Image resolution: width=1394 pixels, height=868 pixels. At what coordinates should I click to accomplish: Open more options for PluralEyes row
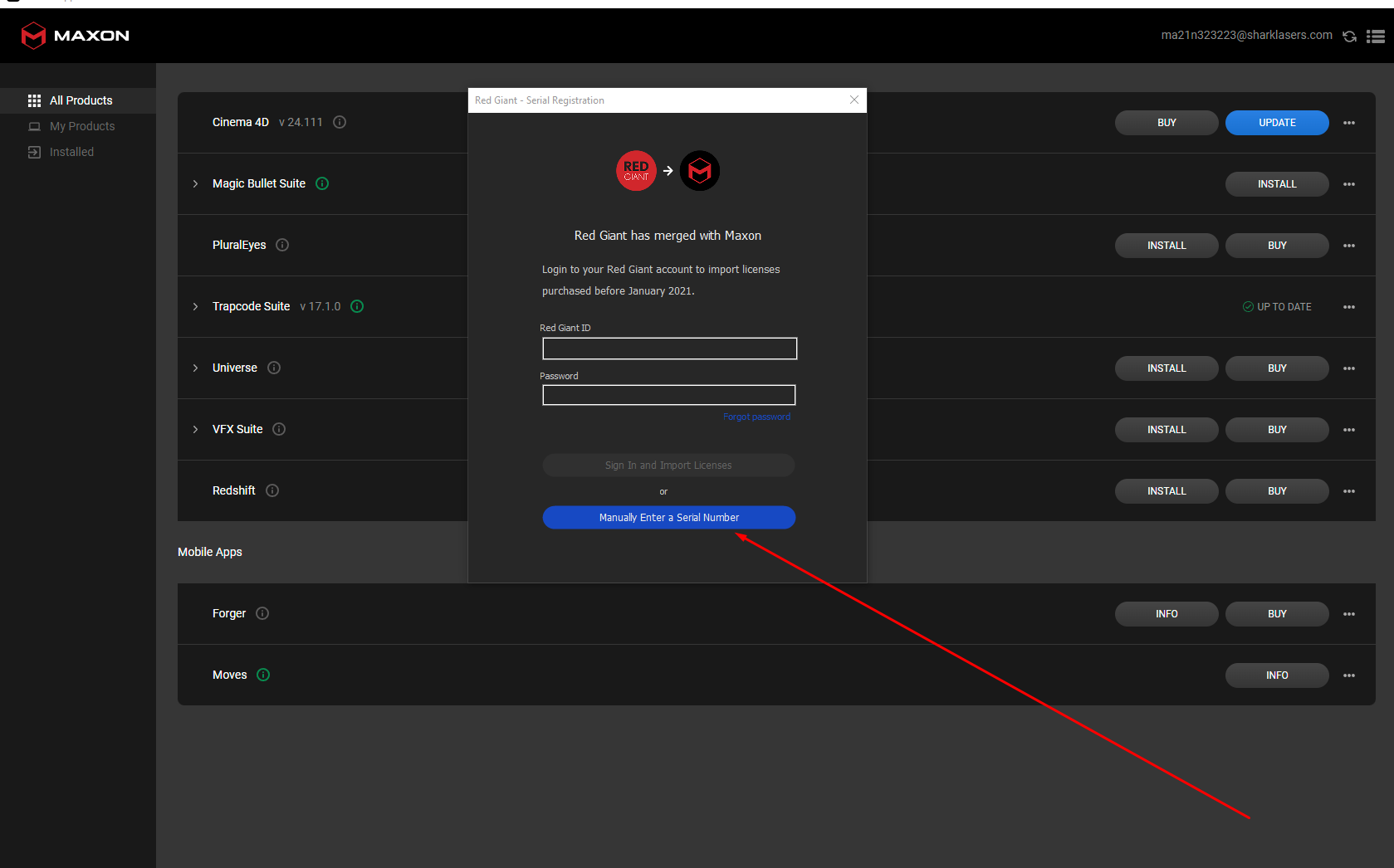pyautogui.click(x=1349, y=246)
